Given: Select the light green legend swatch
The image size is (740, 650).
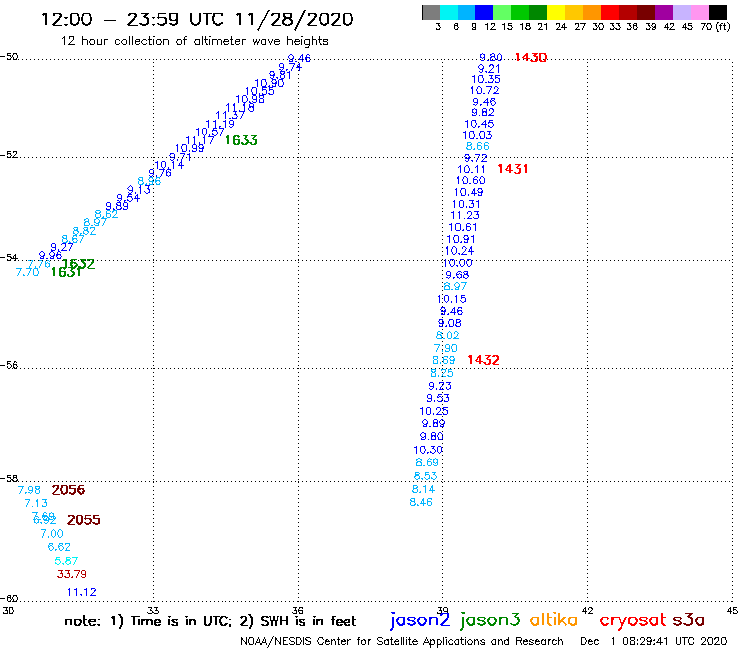Looking at the screenshot, I should tap(502, 12).
